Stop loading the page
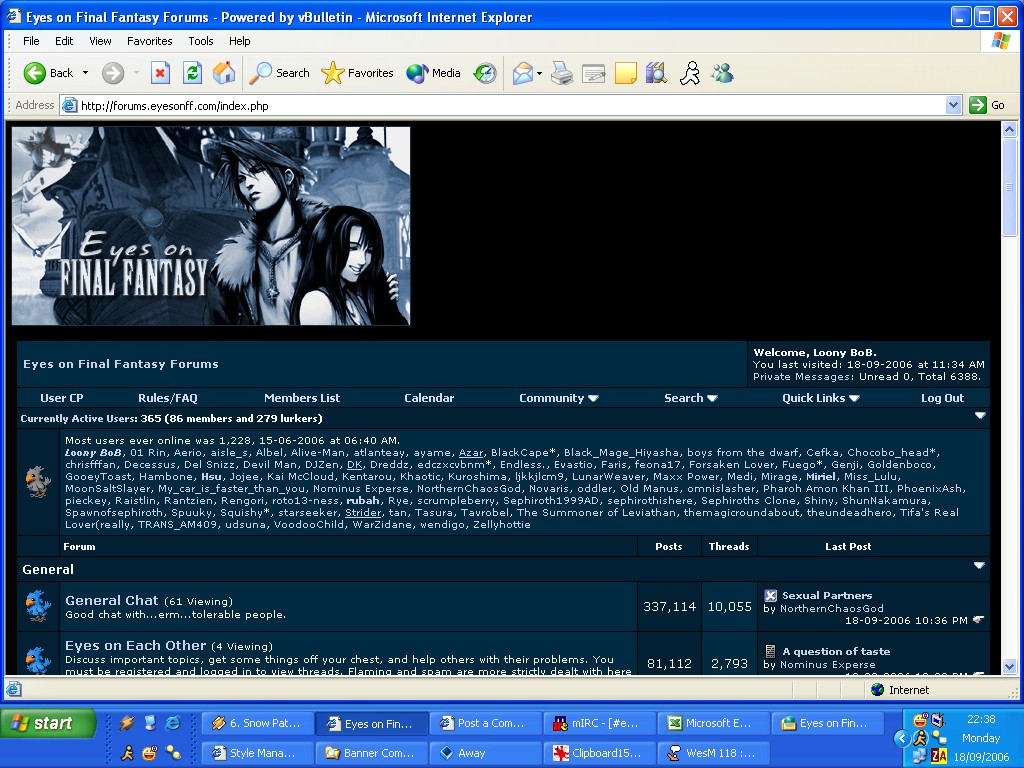The image size is (1024, 768). 160,73
